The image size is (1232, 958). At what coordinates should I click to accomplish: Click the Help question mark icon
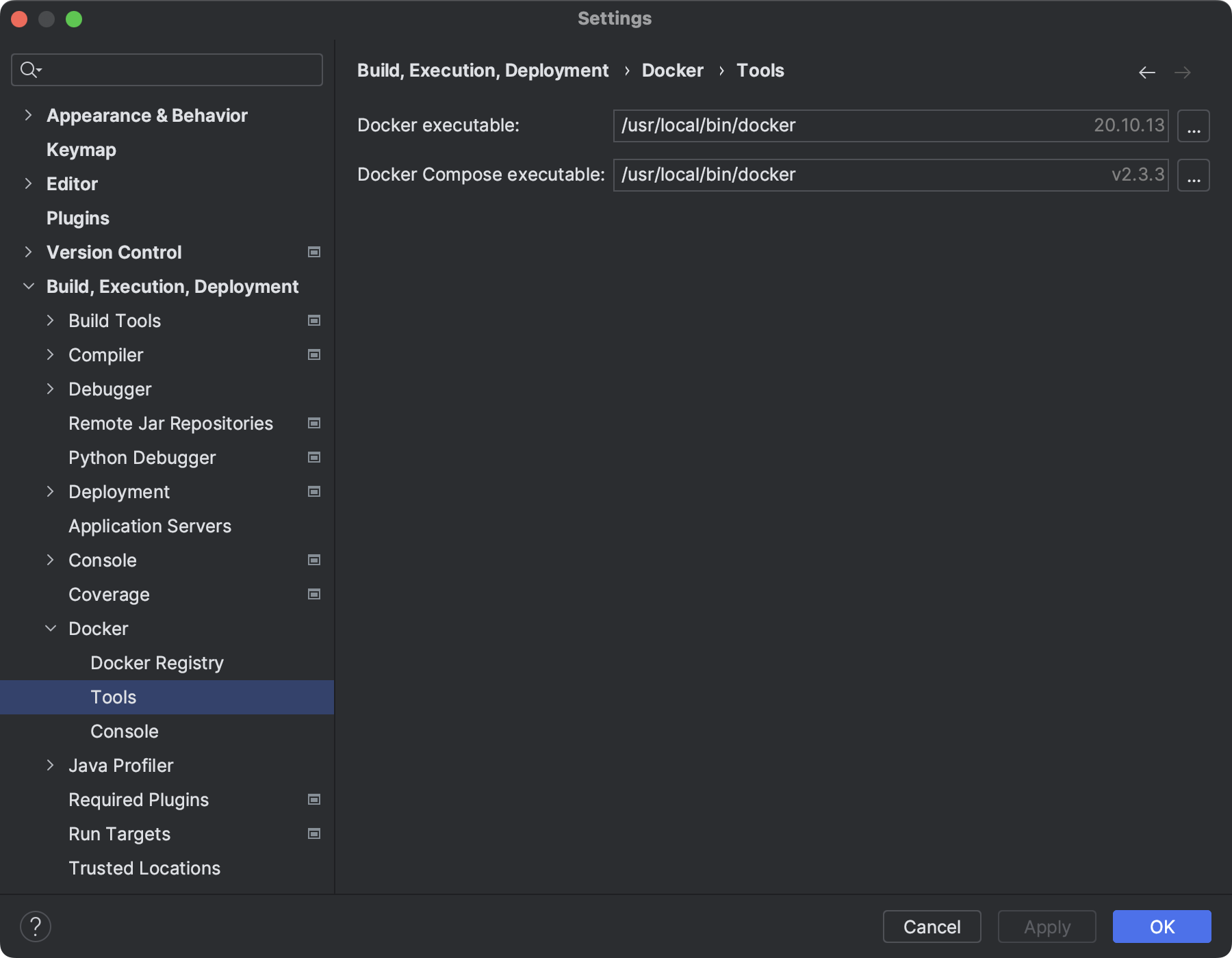pos(37,927)
